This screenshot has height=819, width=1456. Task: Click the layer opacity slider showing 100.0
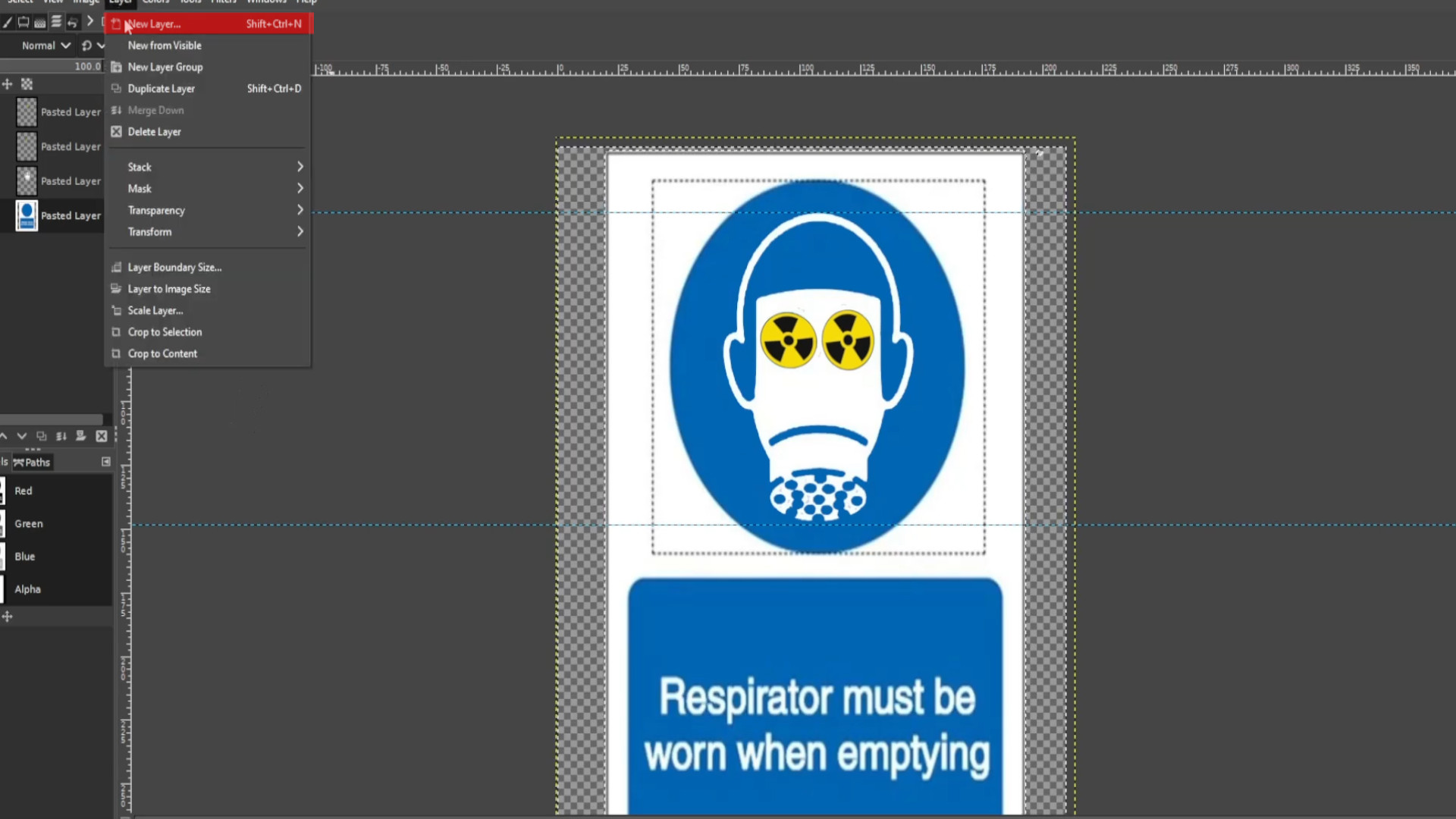tap(52, 66)
